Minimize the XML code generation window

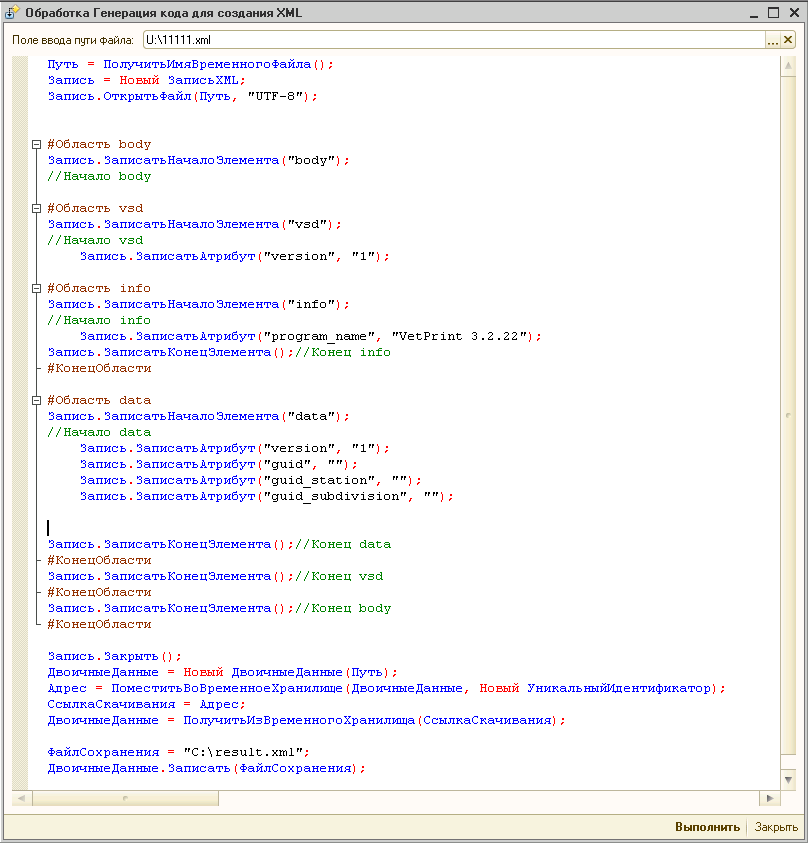(x=754, y=13)
